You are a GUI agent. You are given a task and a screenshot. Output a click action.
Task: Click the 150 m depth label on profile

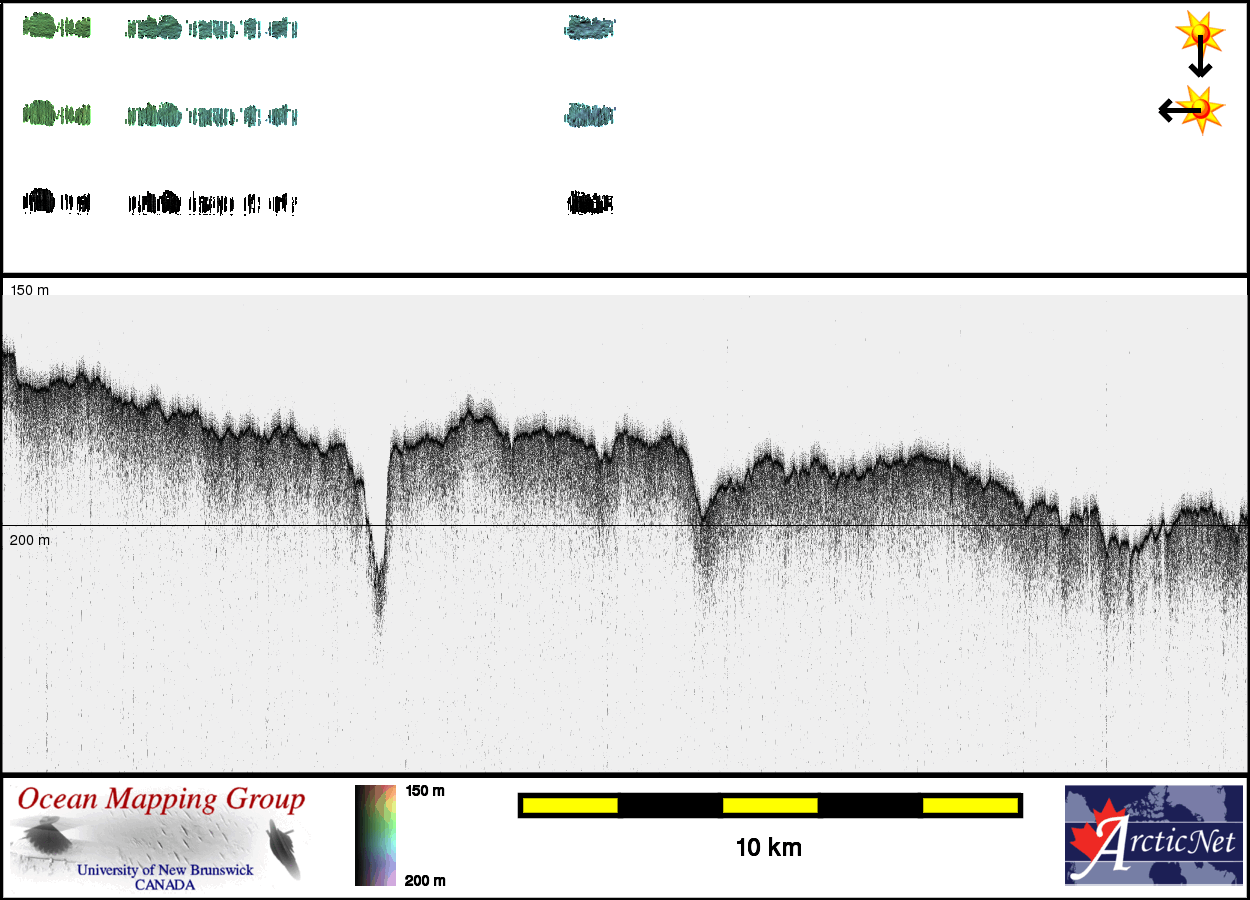pyautogui.click(x=29, y=290)
